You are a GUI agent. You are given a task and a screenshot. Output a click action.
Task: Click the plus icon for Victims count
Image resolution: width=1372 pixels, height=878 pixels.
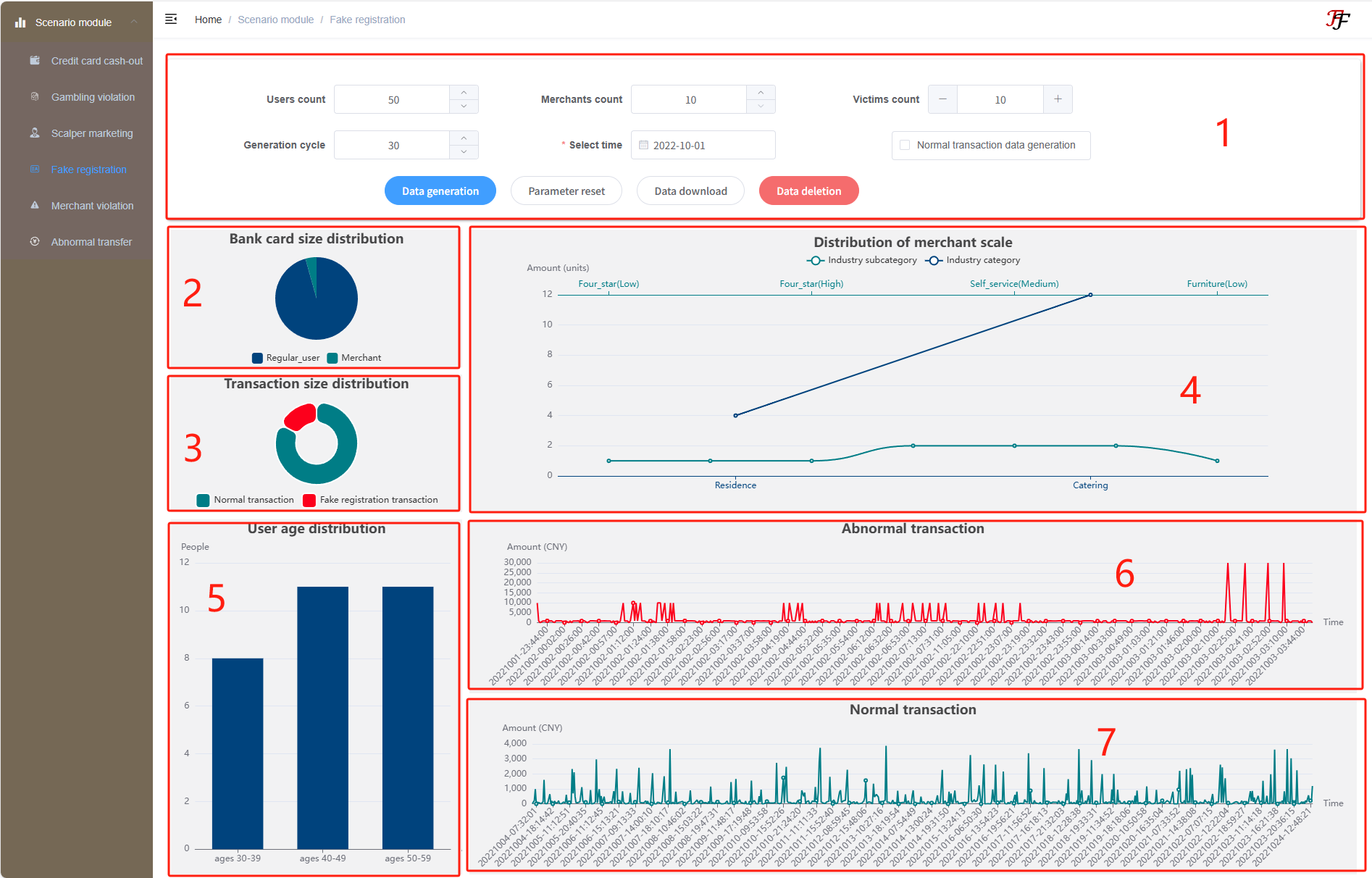(x=1058, y=99)
